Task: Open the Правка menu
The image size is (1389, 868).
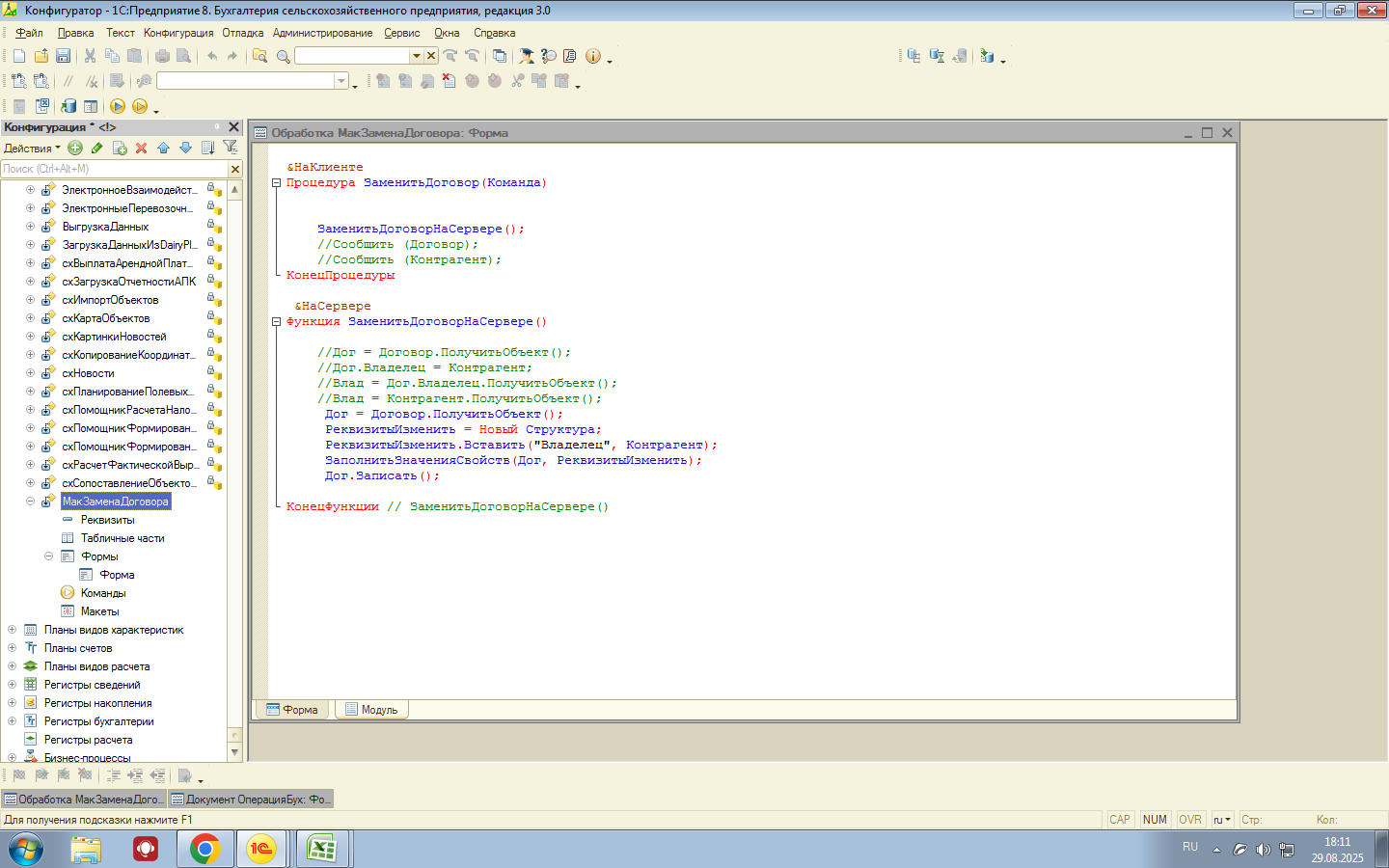Action: click(x=75, y=33)
